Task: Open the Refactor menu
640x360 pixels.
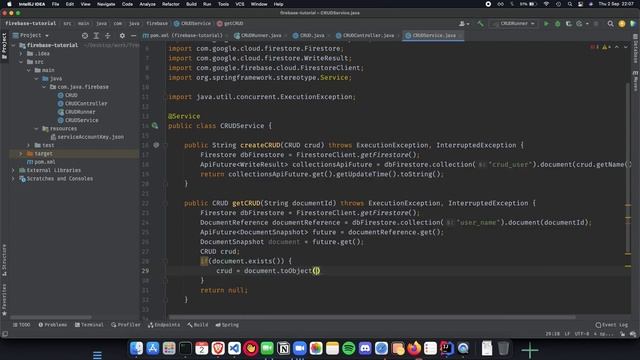Action: (171, 4)
